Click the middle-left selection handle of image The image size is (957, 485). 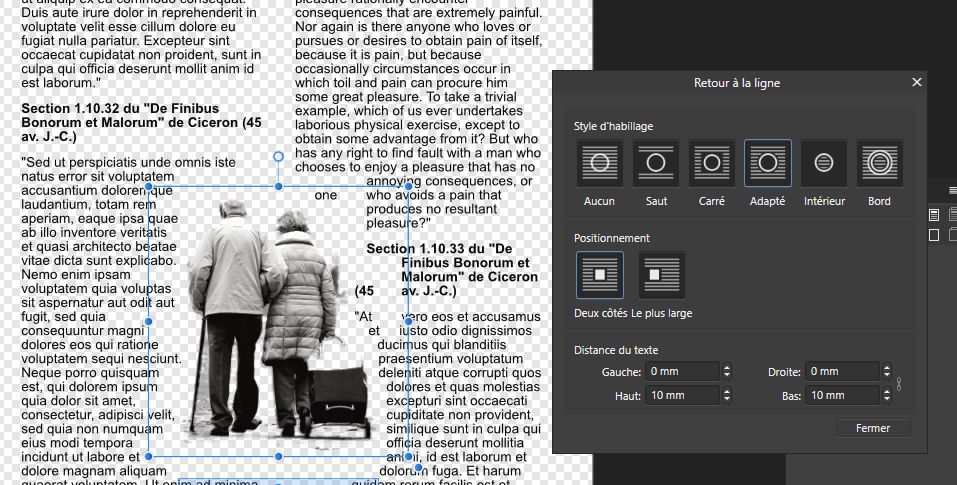click(x=148, y=321)
